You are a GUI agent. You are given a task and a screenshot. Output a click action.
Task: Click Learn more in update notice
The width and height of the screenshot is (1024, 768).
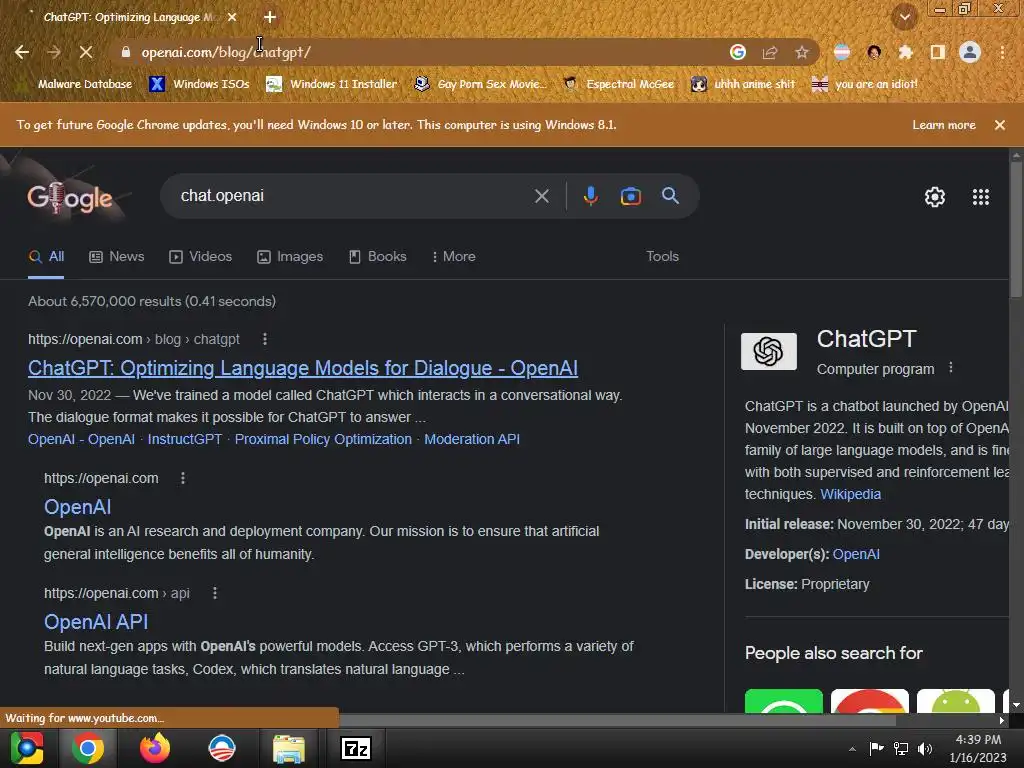point(944,125)
